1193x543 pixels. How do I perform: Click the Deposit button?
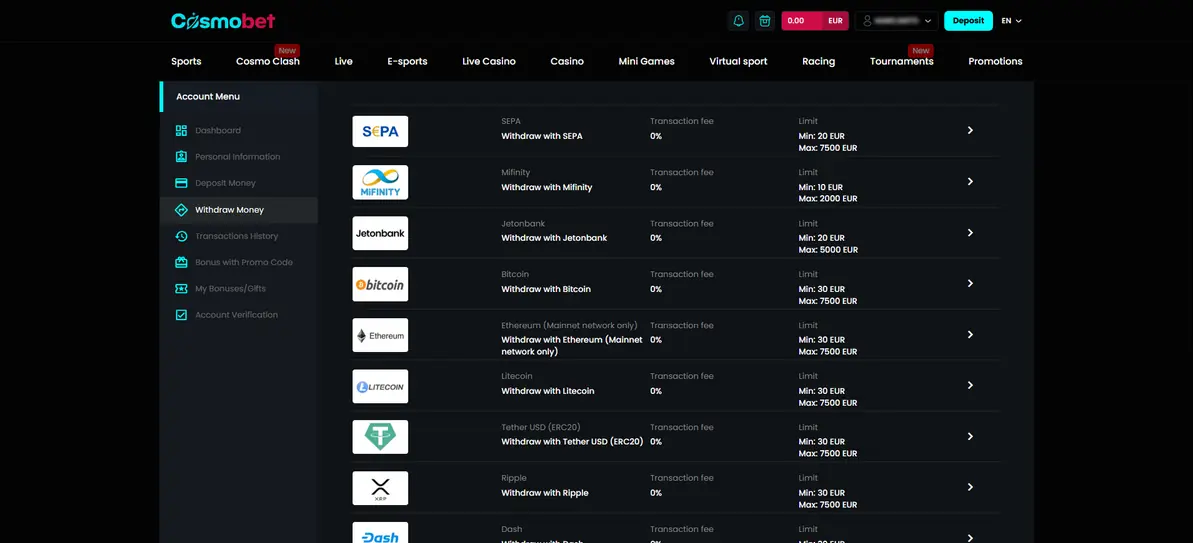[968, 21]
